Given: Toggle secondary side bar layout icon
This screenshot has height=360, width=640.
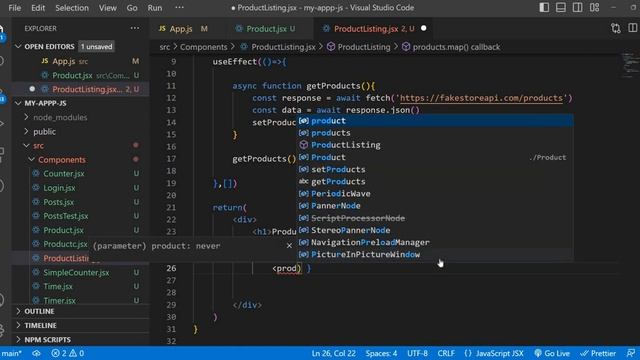Looking at the screenshot, I should [x=578, y=7].
